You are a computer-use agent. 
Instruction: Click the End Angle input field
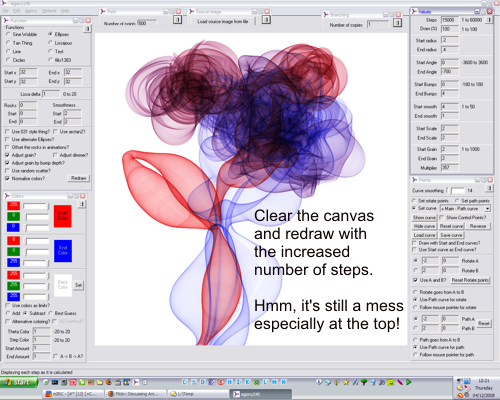(x=450, y=72)
